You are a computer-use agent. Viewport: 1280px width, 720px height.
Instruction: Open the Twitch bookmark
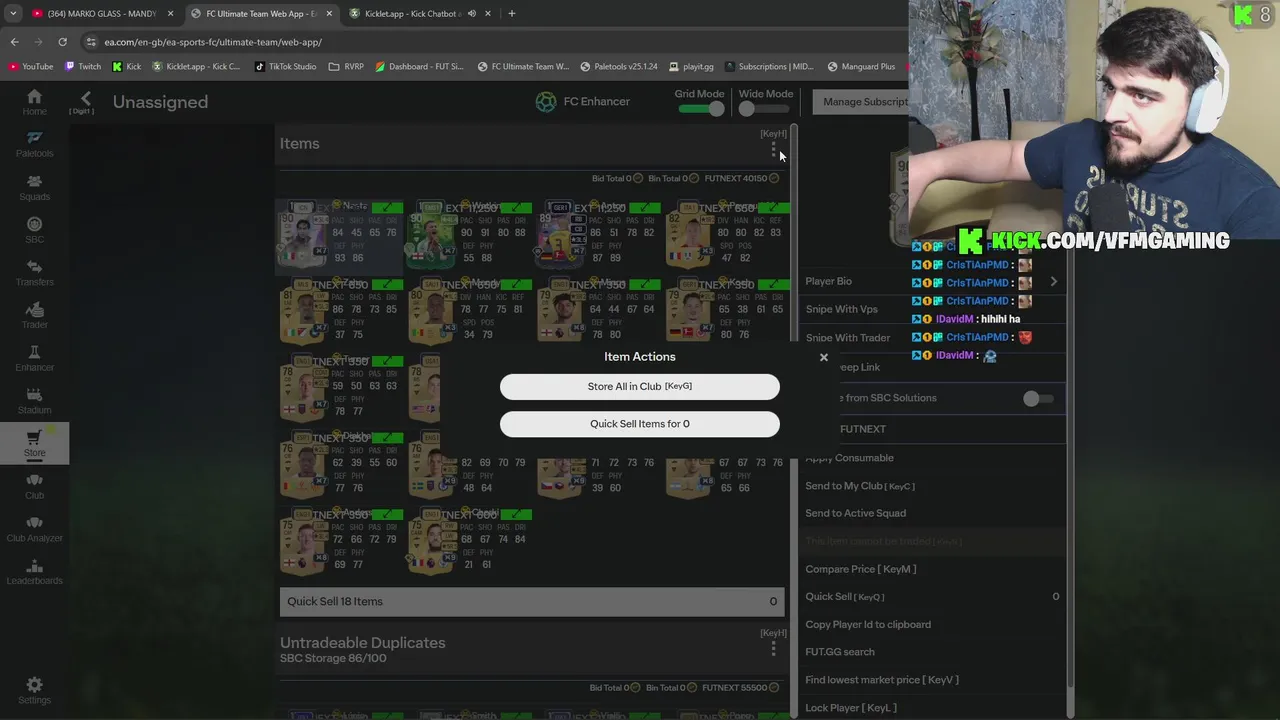[83, 67]
